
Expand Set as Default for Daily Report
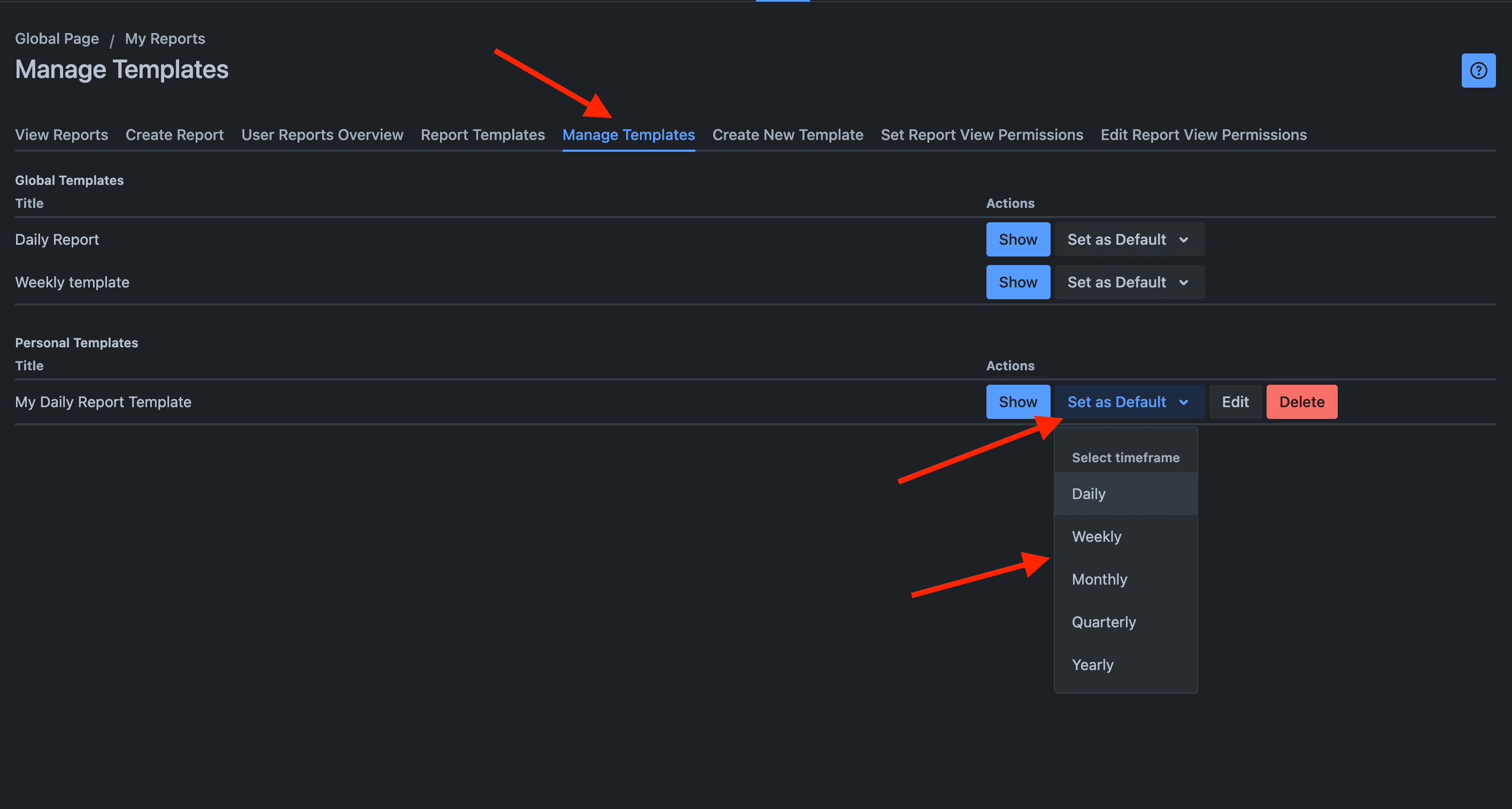click(1129, 239)
